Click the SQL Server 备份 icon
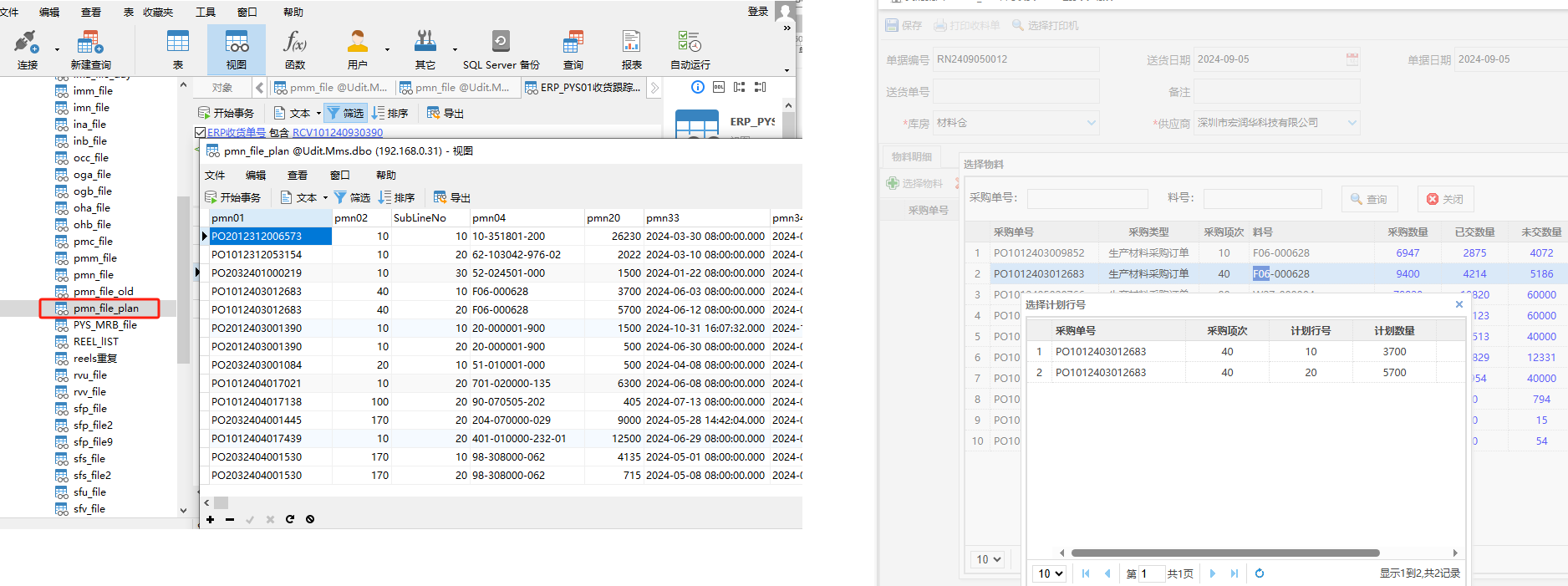The height and width of the screenshot is (586, 1568). point(501,42)
